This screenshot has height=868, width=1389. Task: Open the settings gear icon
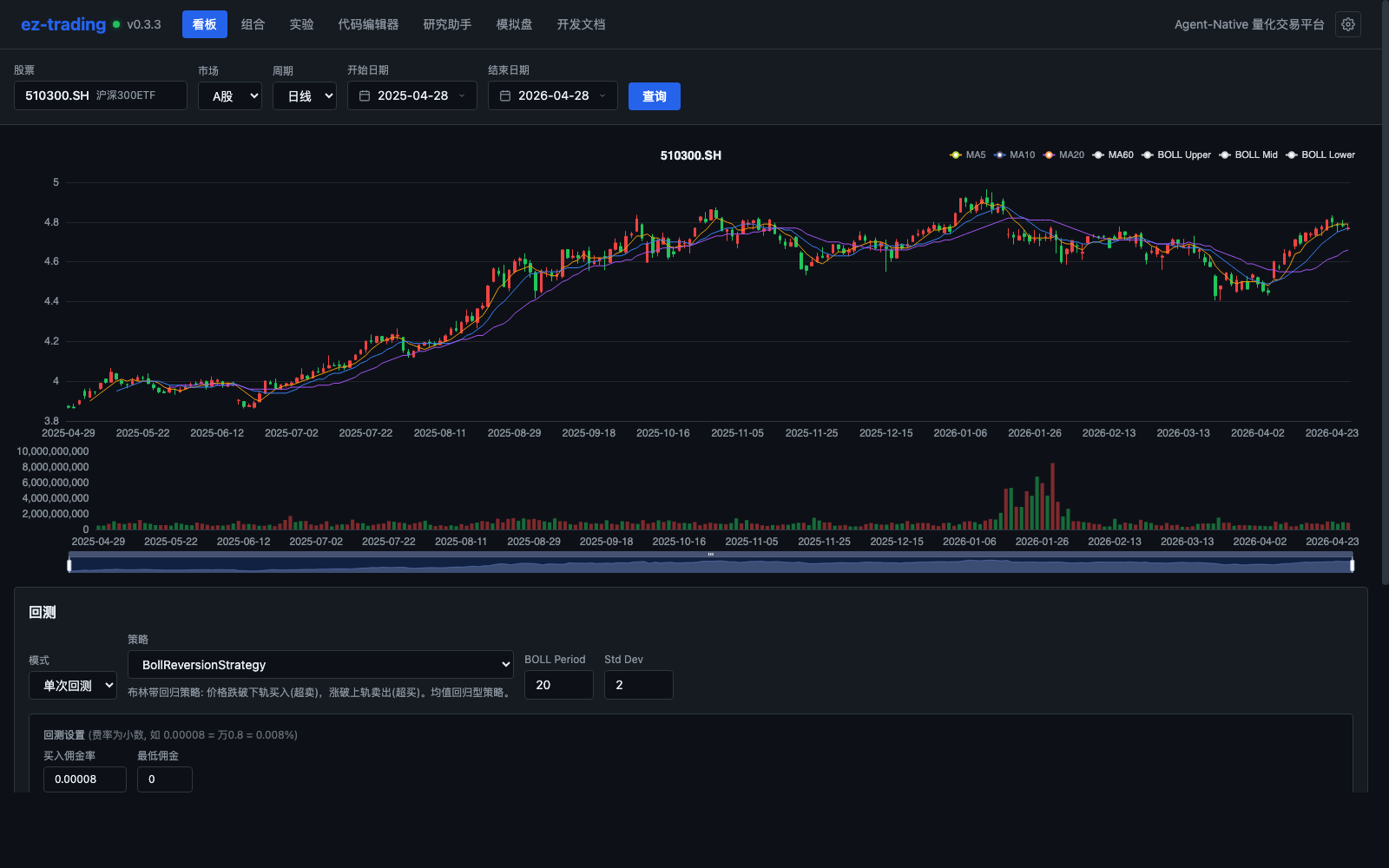[1348, 24]
